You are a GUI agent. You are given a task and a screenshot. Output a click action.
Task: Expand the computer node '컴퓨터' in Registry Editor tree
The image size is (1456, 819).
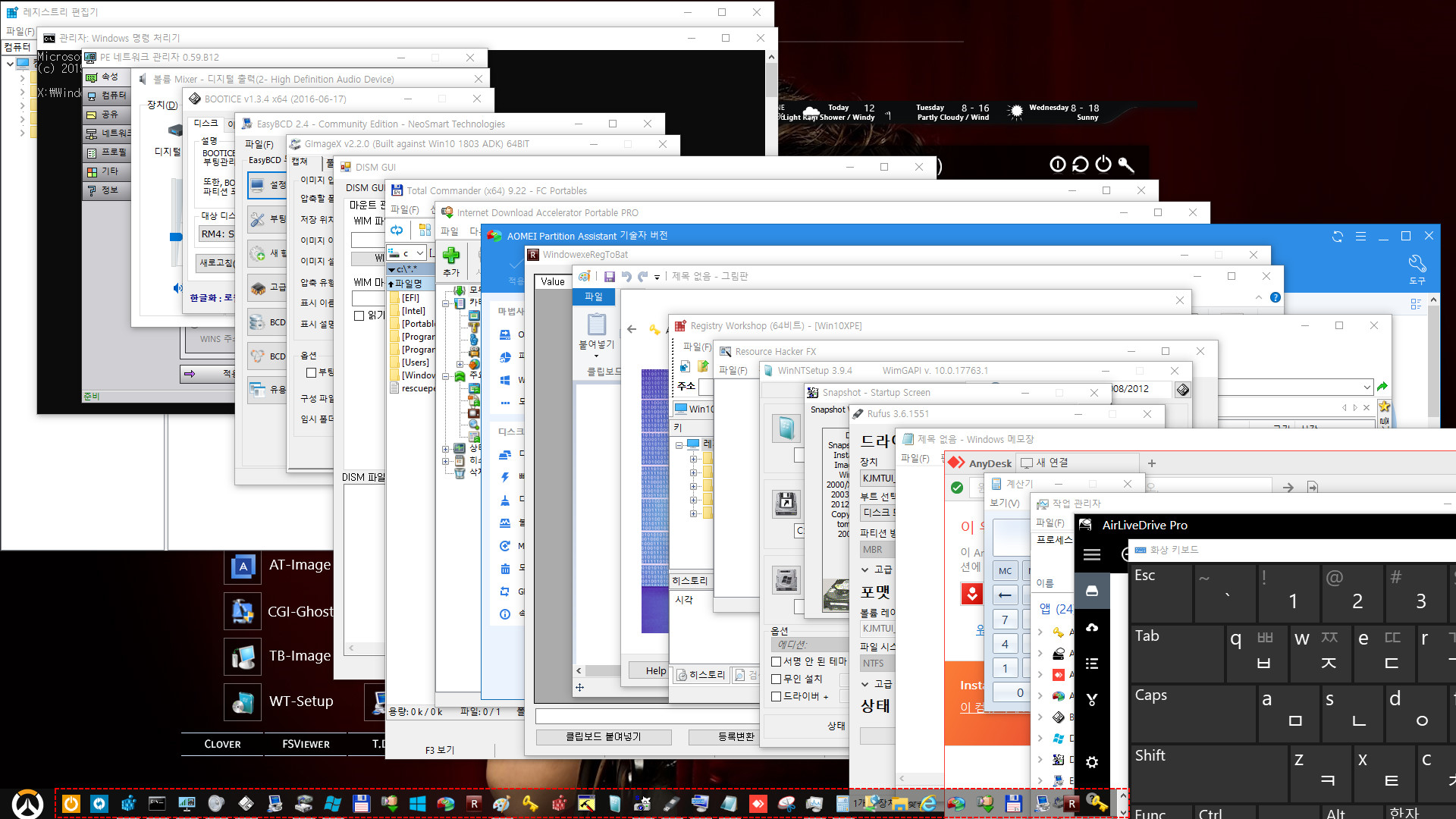pyautogui.click(x=10, y=64)
